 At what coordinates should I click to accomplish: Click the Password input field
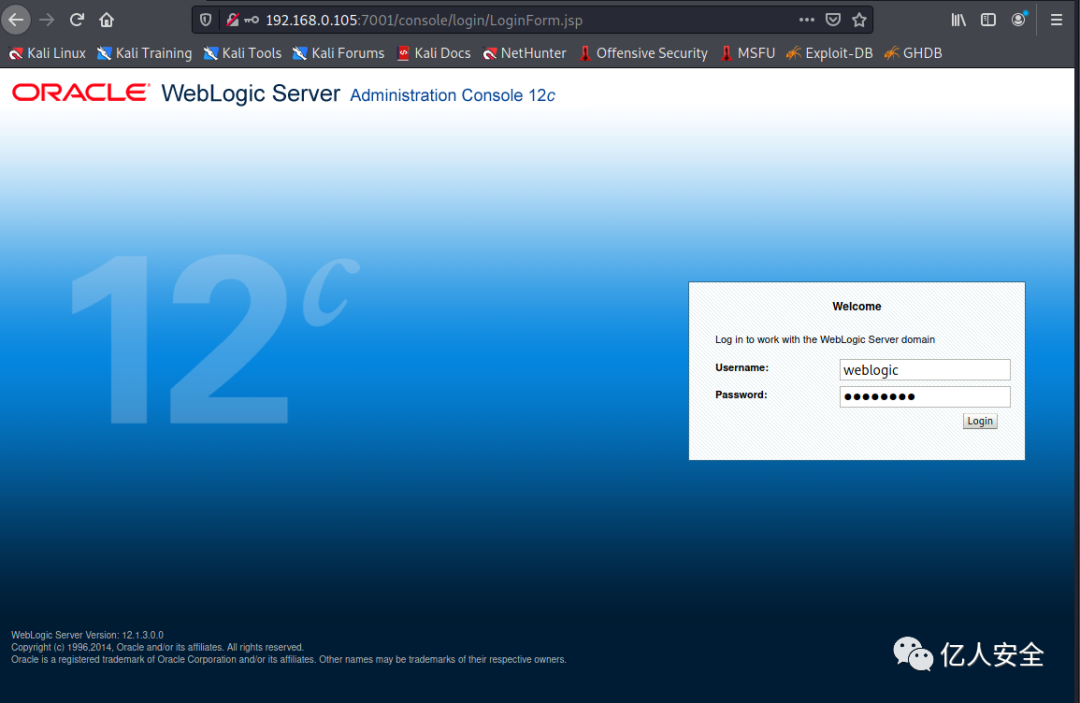[924, 397]
